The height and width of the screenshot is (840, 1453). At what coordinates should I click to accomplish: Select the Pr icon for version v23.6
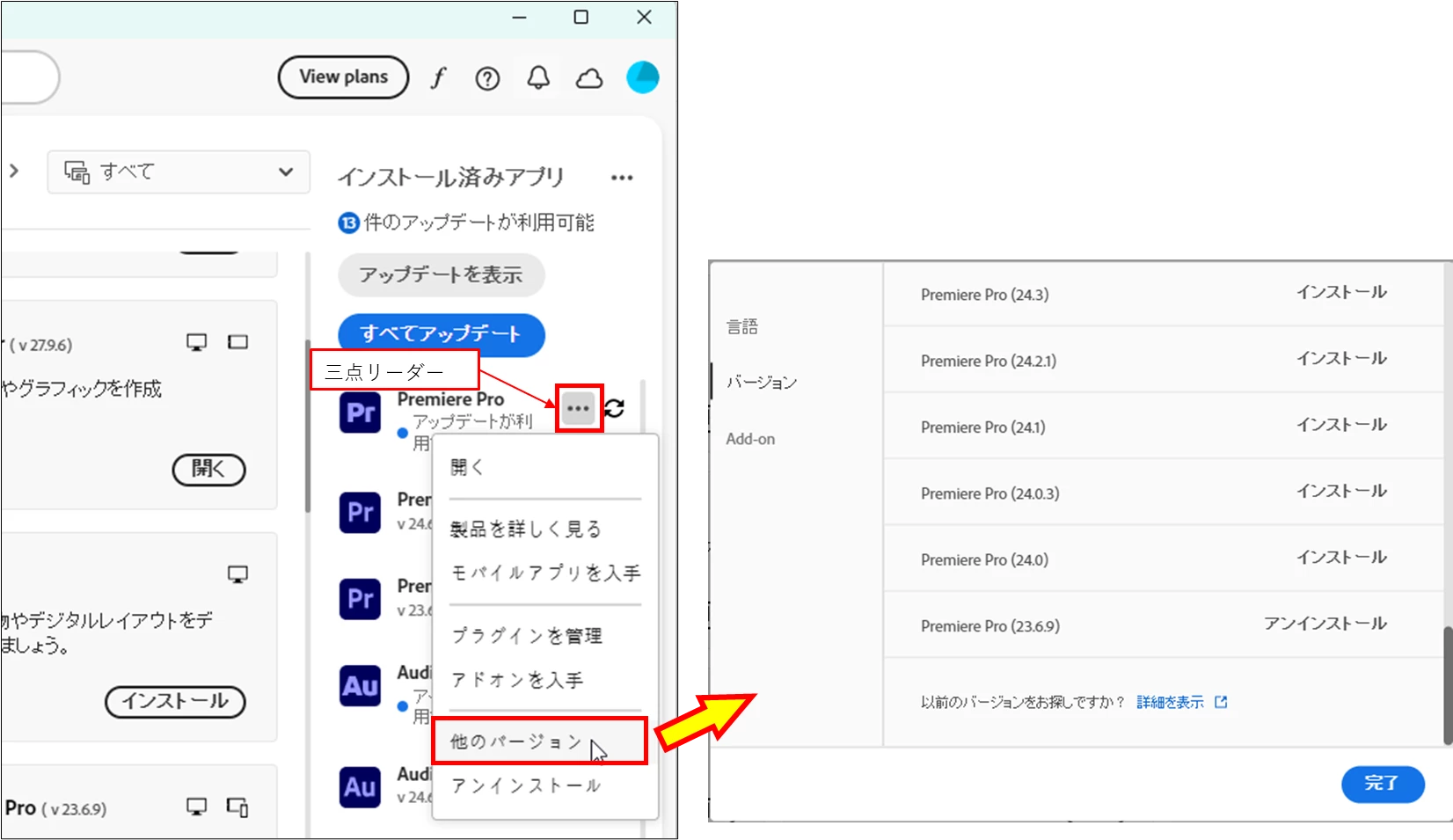coord(361,599)
